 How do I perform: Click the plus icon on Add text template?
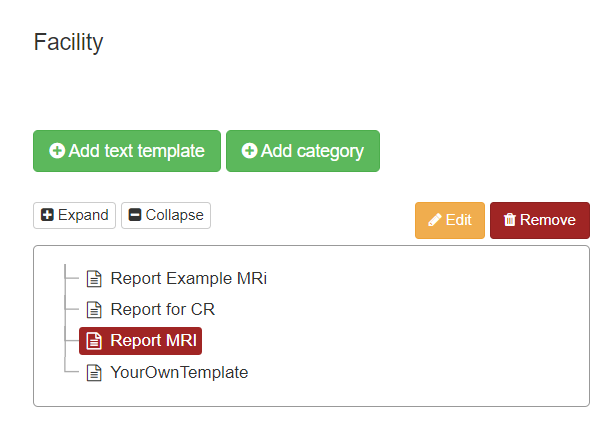point(57,151)
